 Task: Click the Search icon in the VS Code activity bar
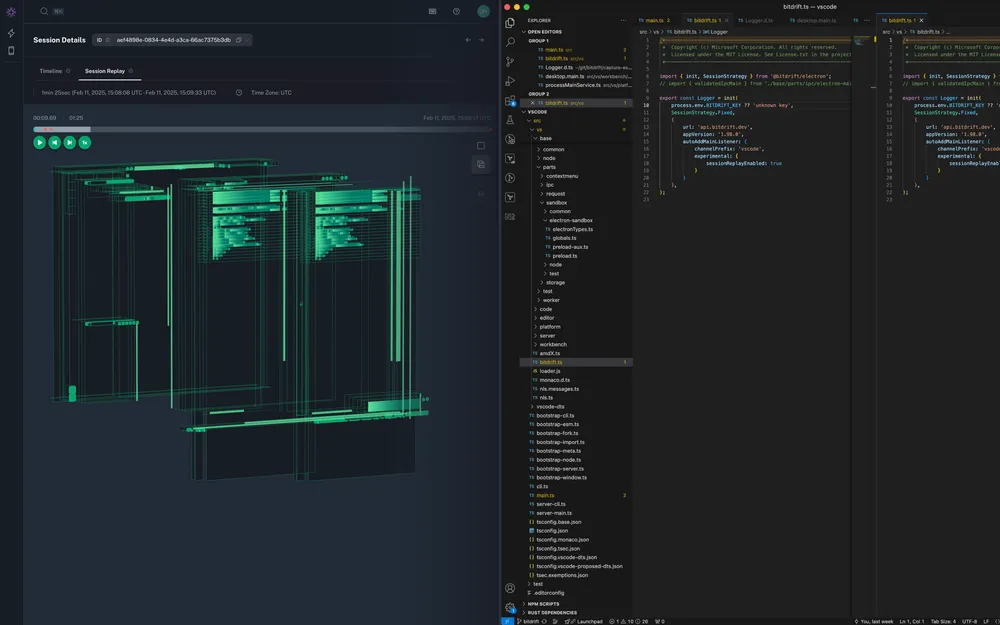point(510,42)
